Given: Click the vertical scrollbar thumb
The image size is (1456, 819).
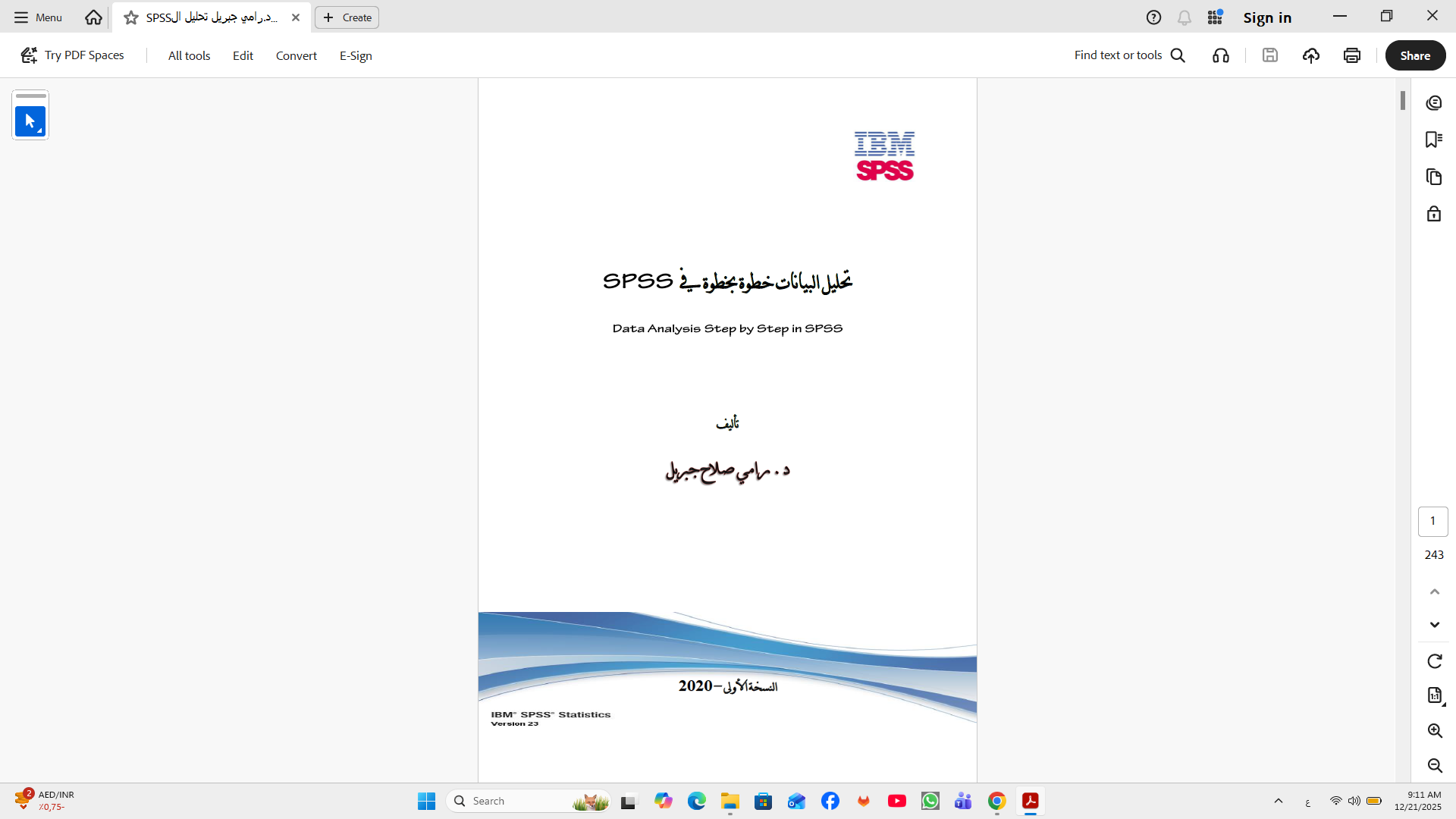Looking at the screenshot, I should coord(1403,100).
